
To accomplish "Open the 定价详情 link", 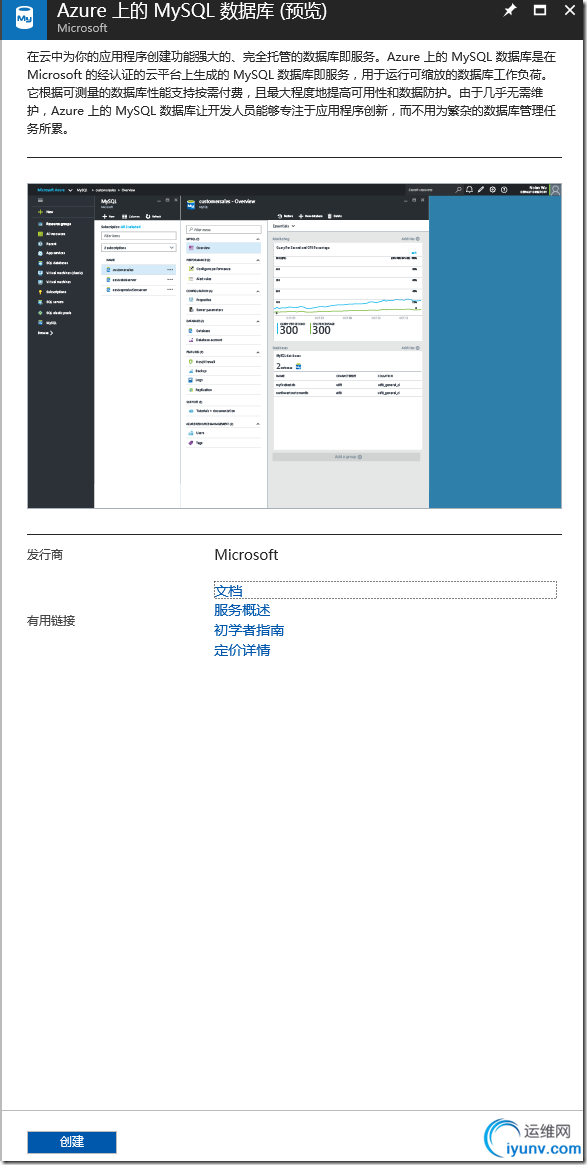I will point(242,650).
